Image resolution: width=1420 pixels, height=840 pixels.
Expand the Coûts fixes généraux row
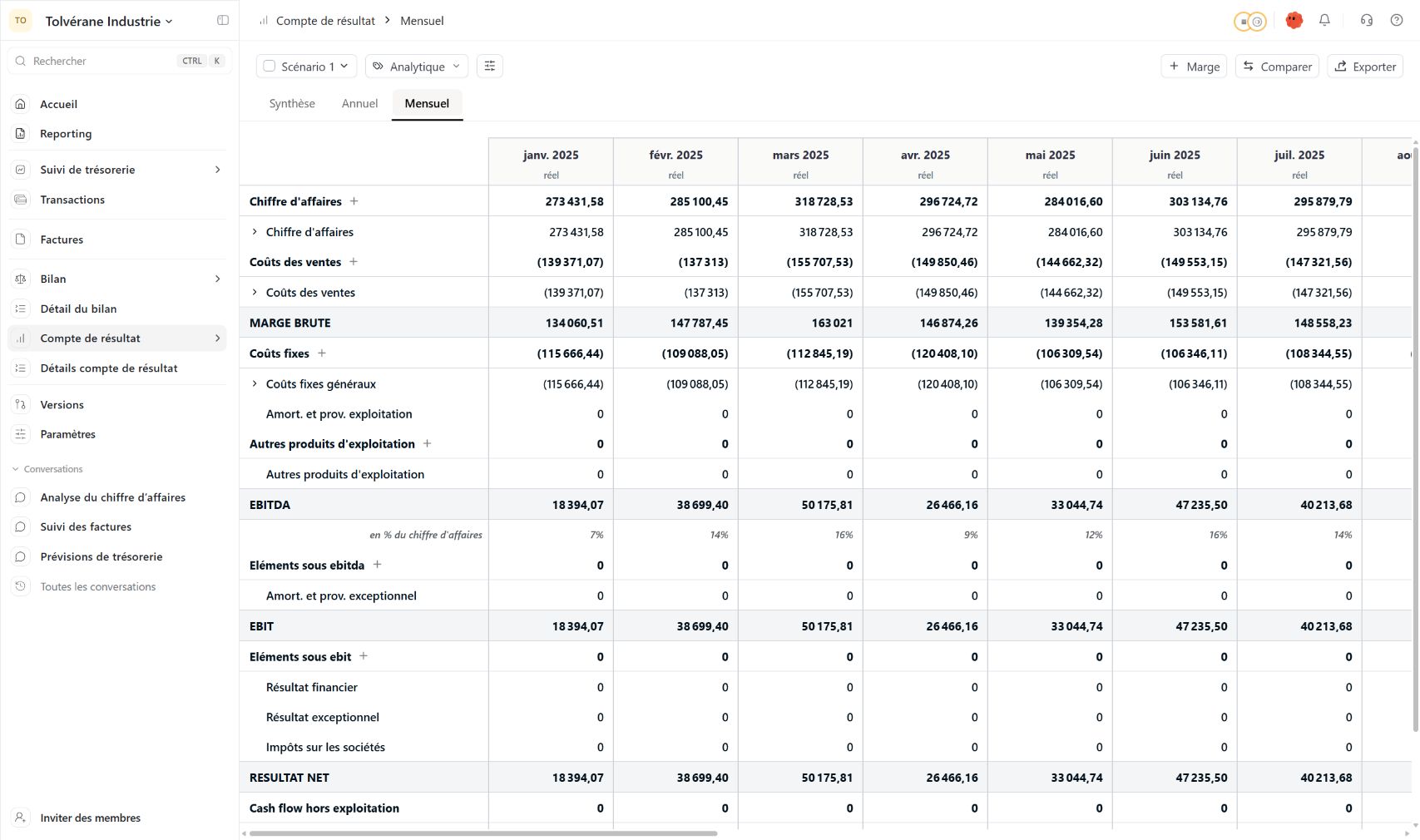pyautogui.click(x=255, y=384)
